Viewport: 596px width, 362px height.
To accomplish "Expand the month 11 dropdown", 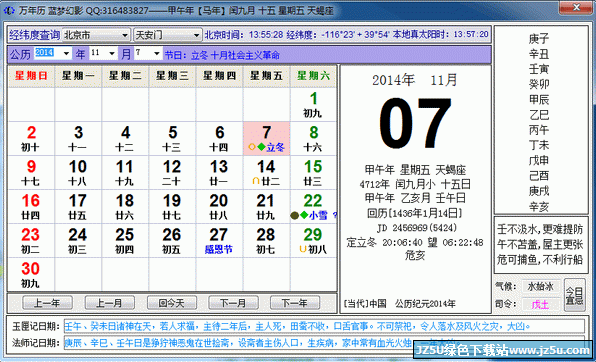I will tap(112, 54).
